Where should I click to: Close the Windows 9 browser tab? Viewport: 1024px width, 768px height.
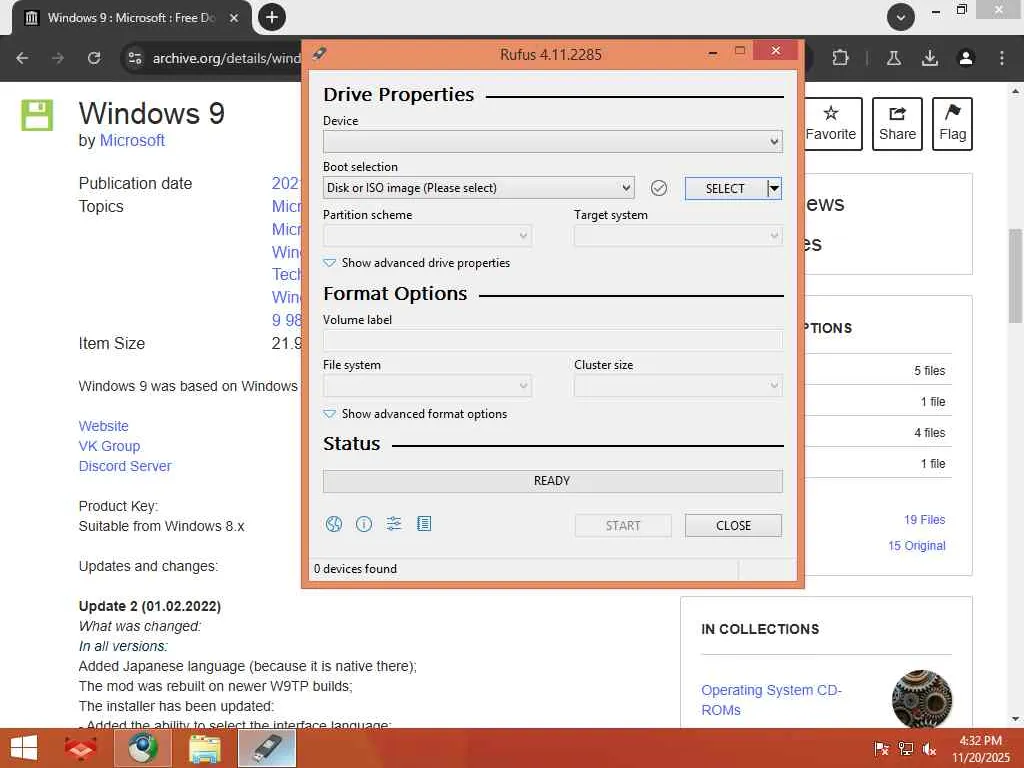(234, 18)
